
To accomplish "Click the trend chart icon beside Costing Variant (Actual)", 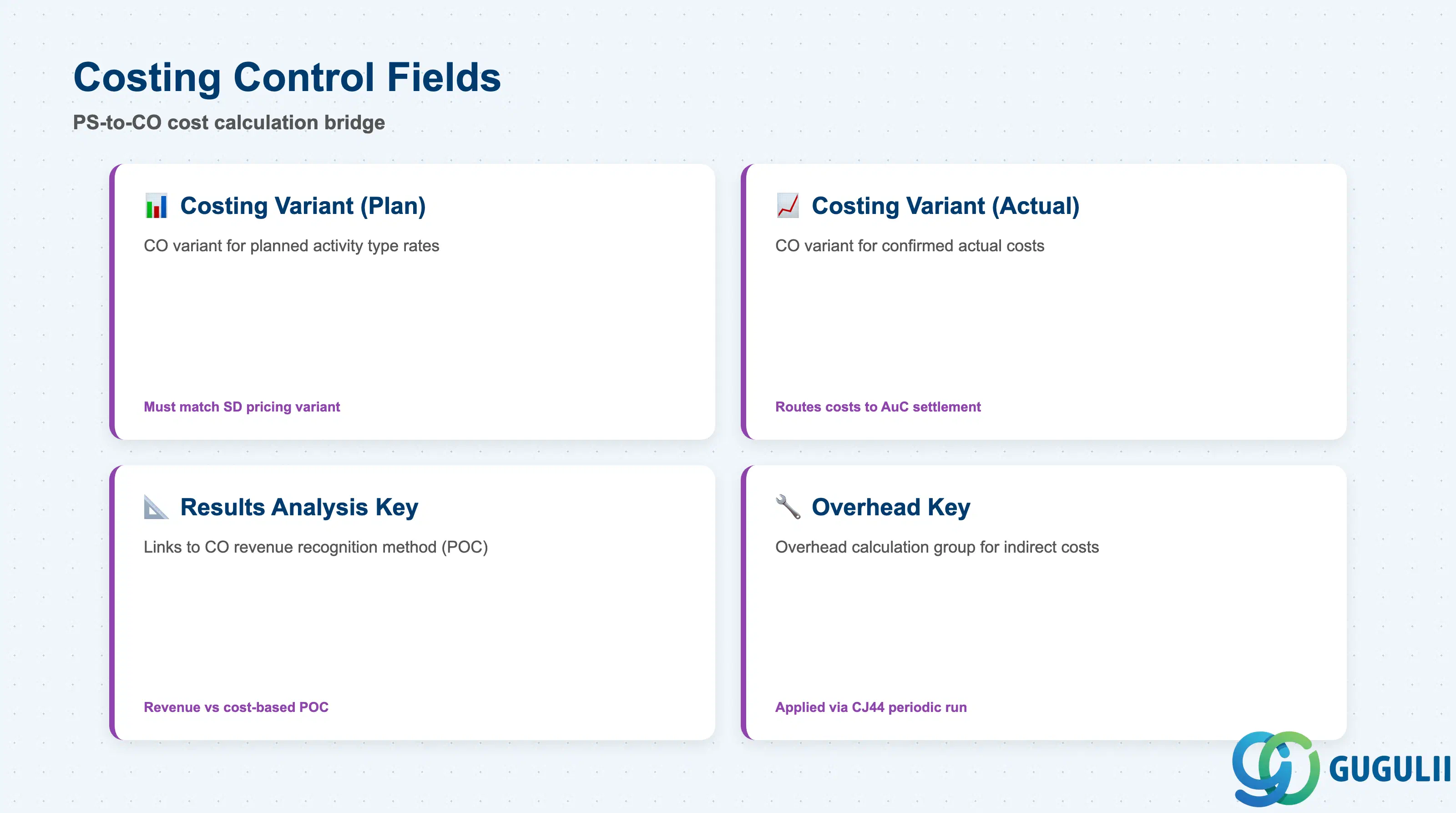I will pyautogui.click(x=787, y=206).
